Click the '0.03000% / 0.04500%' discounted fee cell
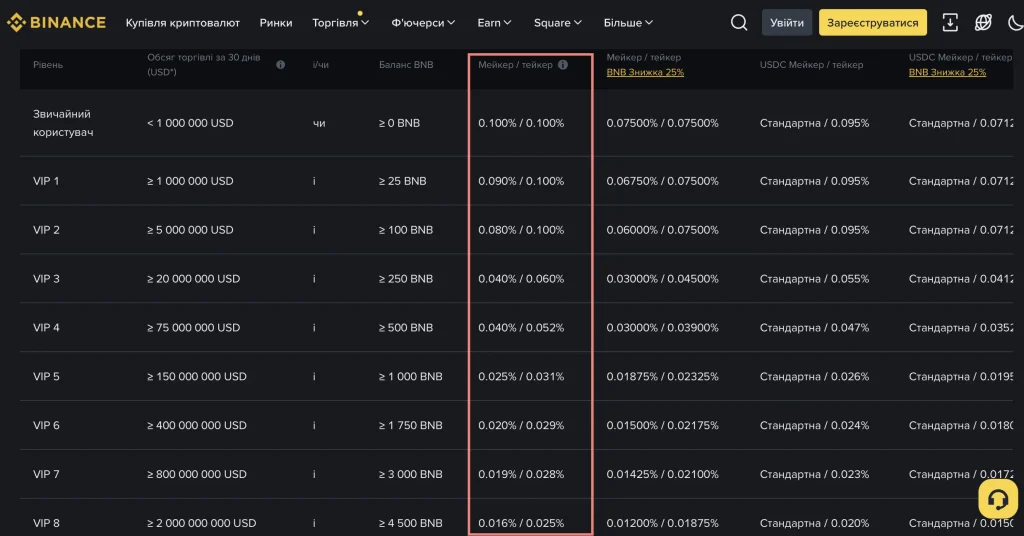The width and height of the screenshot is (1024, 536). tap(662, 279)
